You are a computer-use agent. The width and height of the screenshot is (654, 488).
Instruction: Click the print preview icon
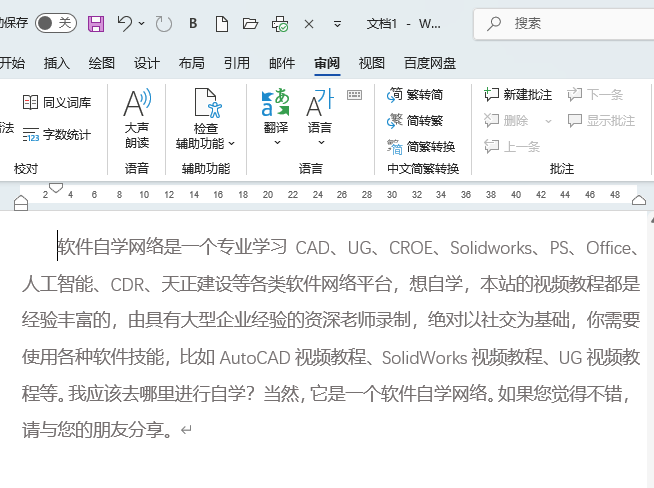point(280,24)
